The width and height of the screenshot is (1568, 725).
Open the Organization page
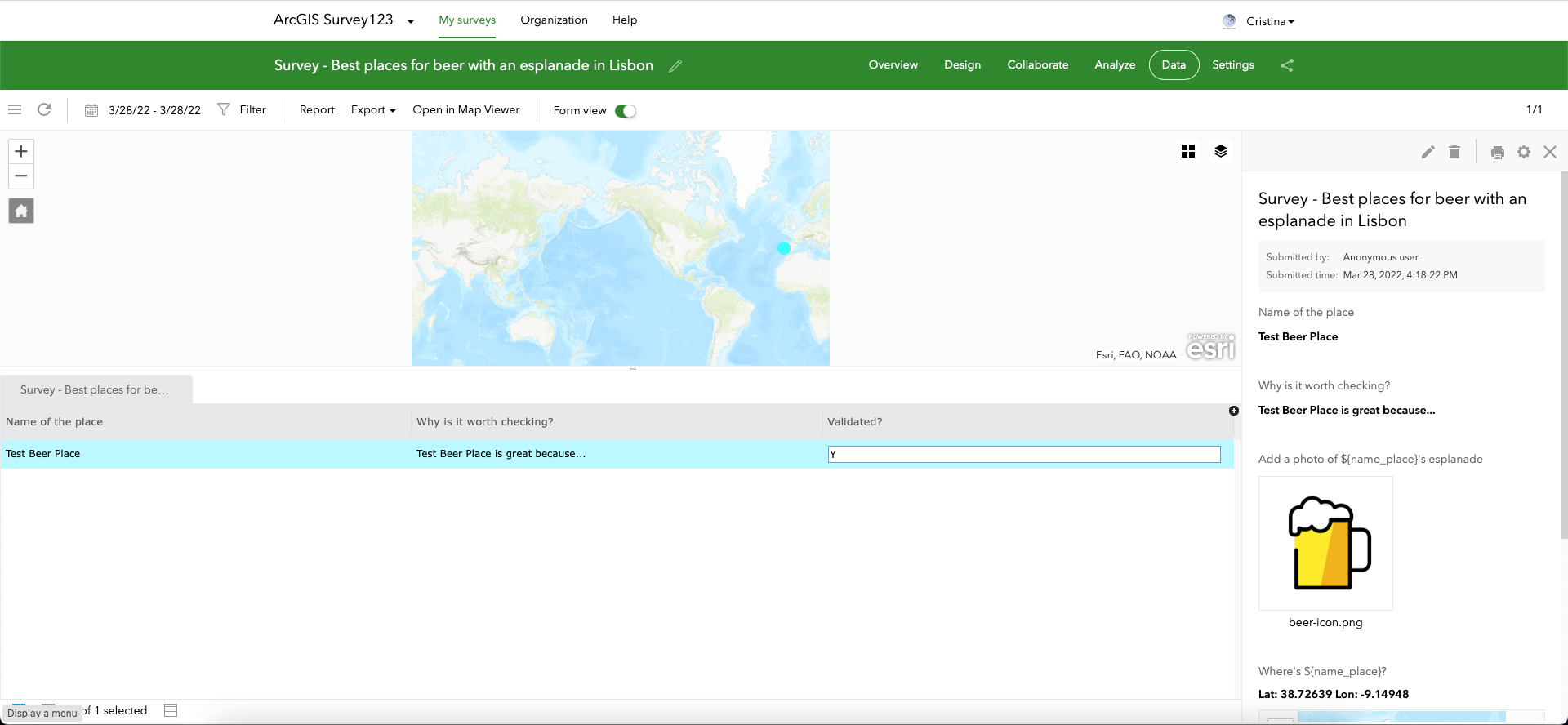[x=554, y=20]
